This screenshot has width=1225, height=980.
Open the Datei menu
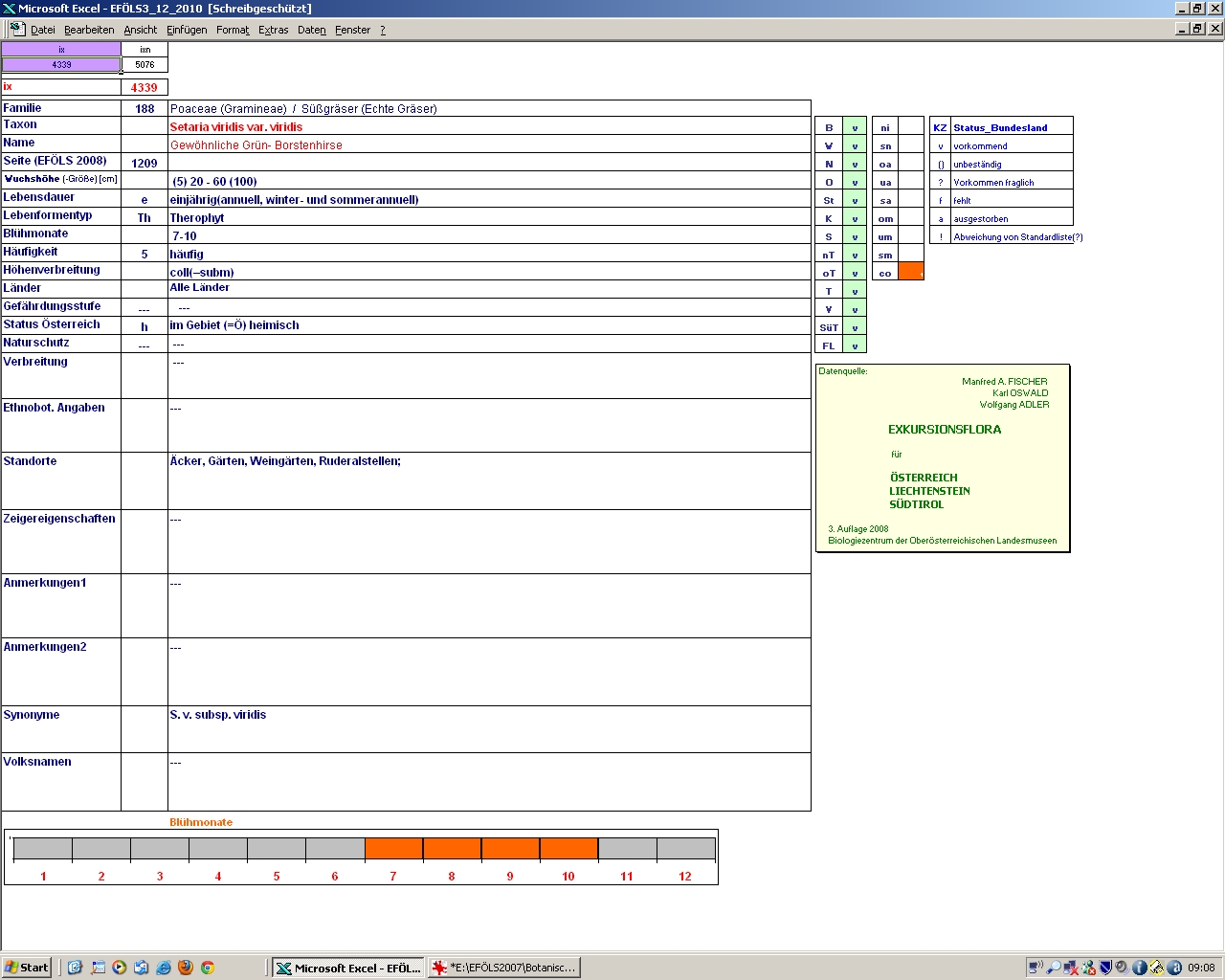(x=43, y=30)
